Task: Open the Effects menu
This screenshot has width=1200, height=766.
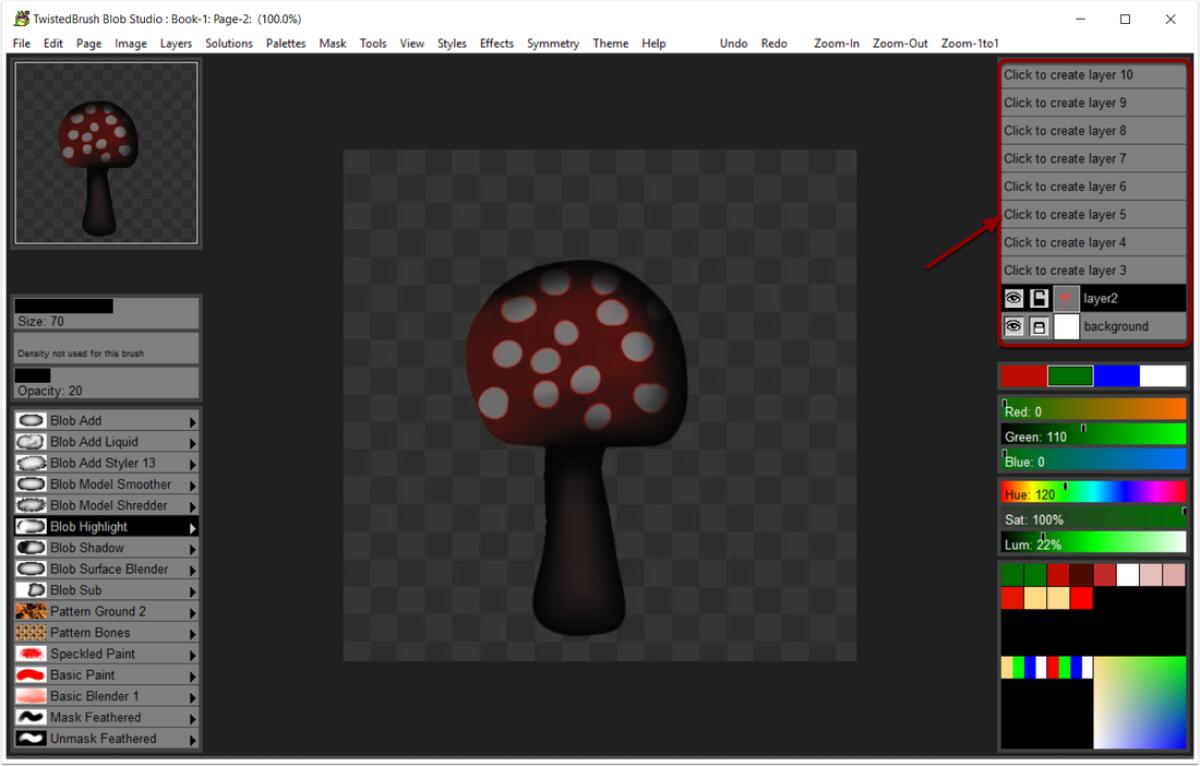Action: tap(496, 43)
